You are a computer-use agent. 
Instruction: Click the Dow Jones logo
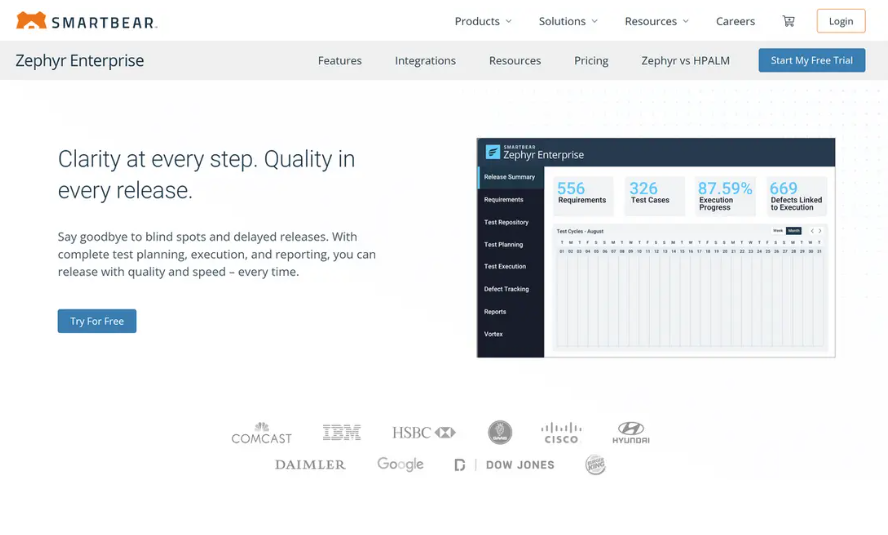coord(505,465)
